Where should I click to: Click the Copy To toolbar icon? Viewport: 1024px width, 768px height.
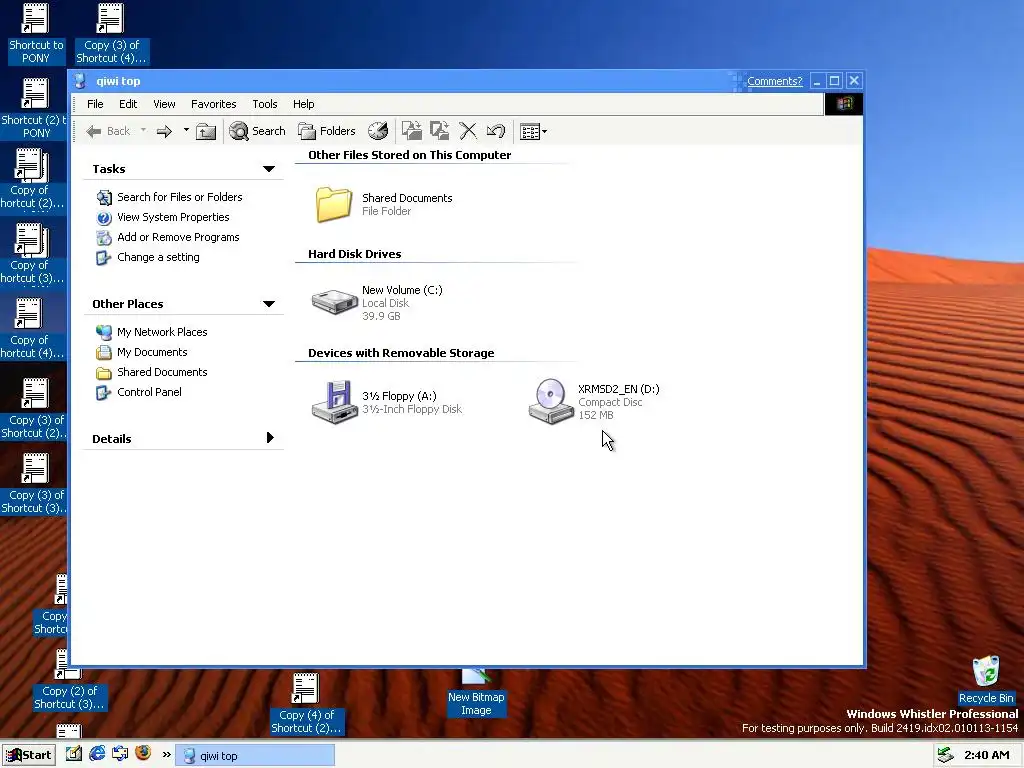[440, 131]
